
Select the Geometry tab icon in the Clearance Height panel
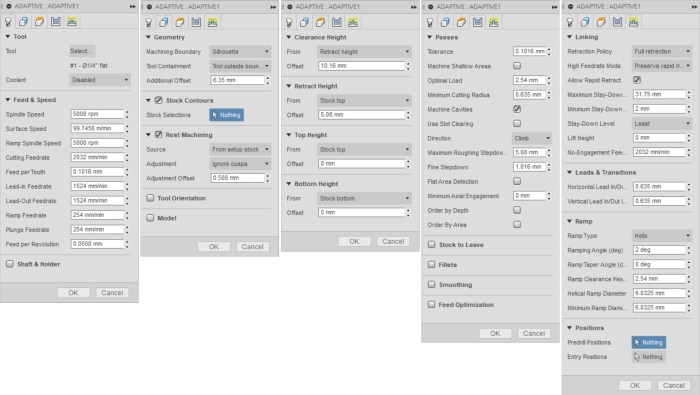point(304,22)
